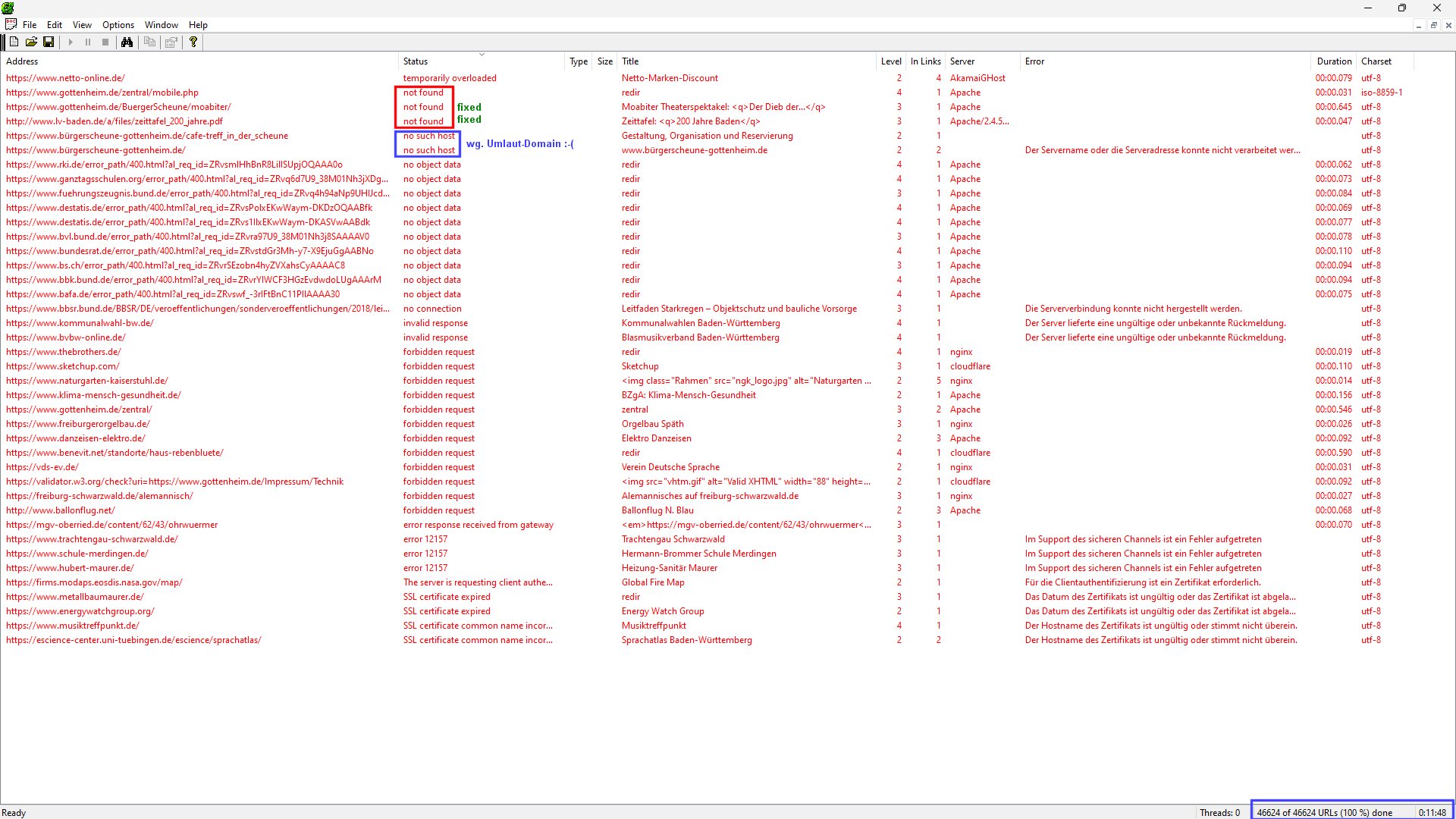
Task: Click the Pause toolbar button
Action: pos(88,42)
